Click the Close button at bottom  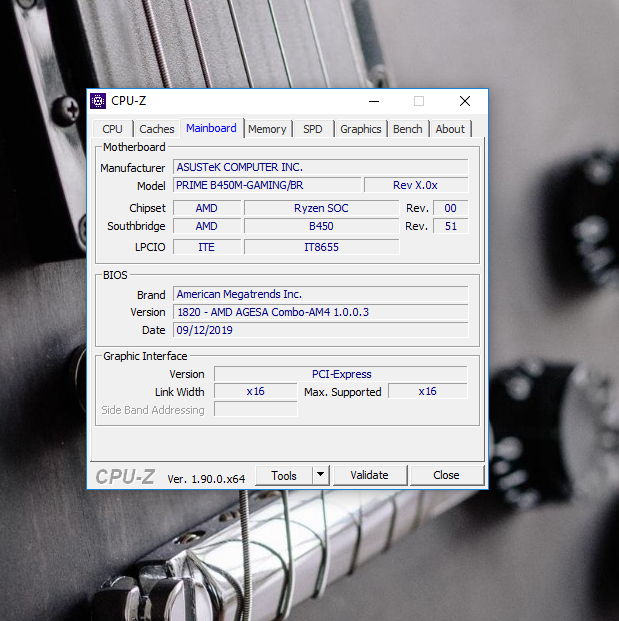(446, 475)
